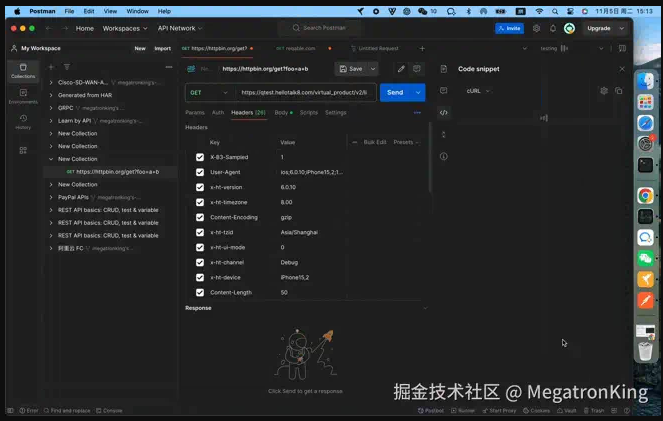Go back with the header back arrow
The height and width of the screenshot is (421, 663).
click(49, 28)
